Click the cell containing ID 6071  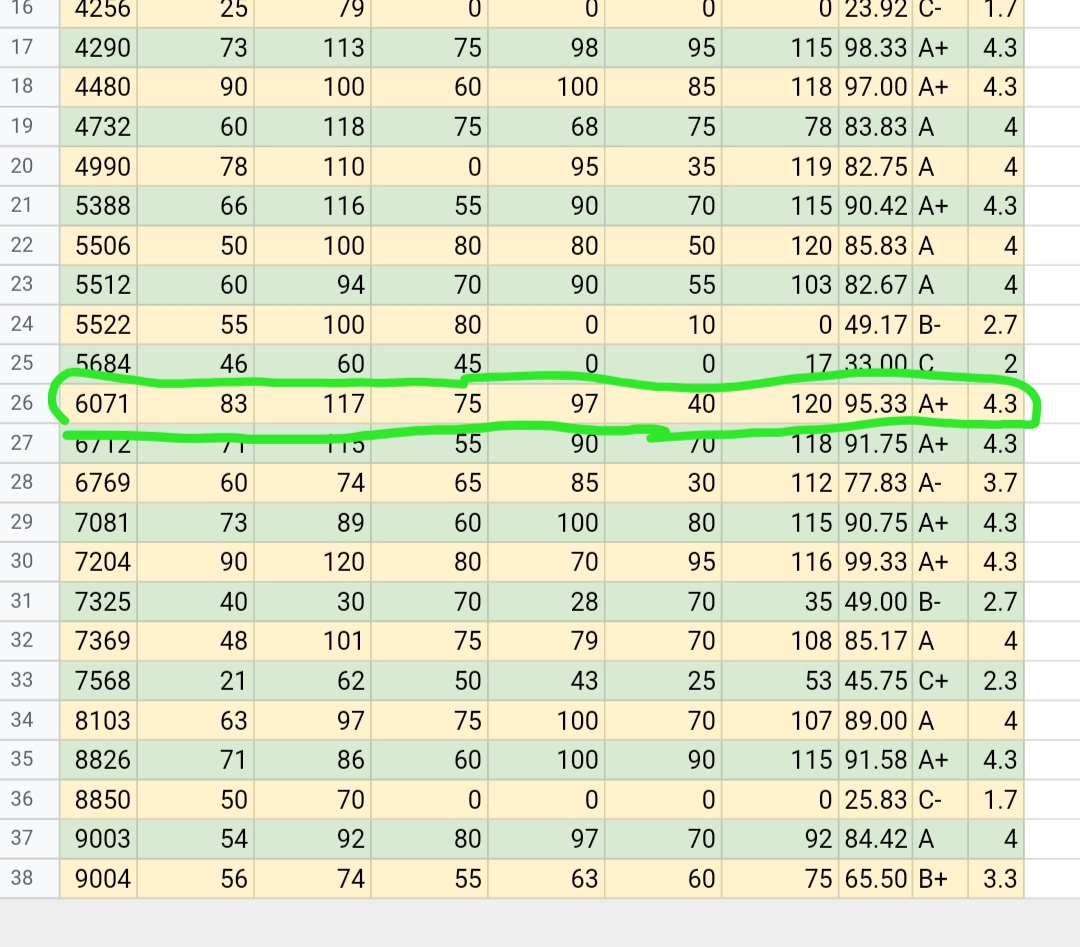point(103,403)
